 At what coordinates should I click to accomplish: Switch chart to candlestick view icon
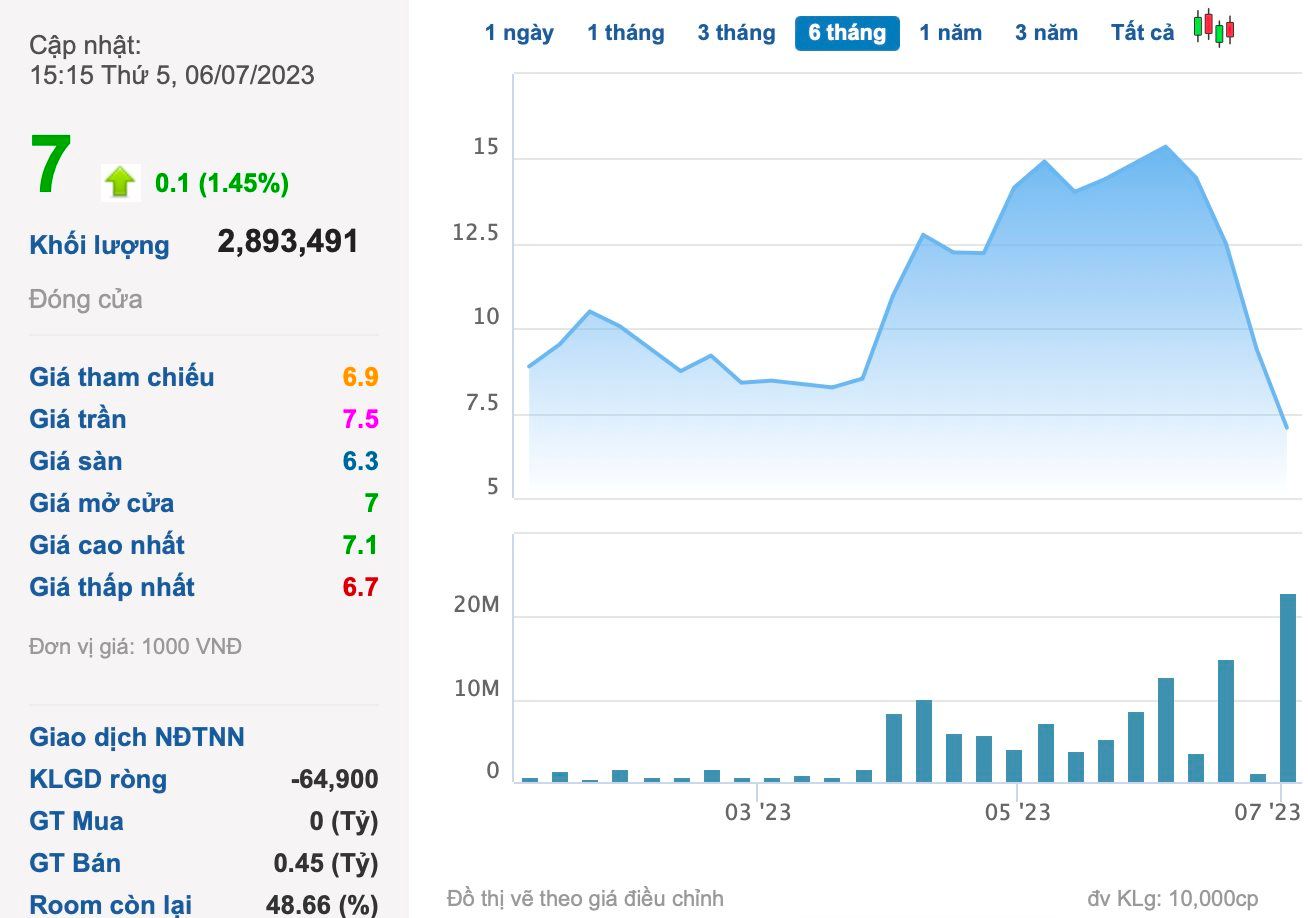point(1215,29)
